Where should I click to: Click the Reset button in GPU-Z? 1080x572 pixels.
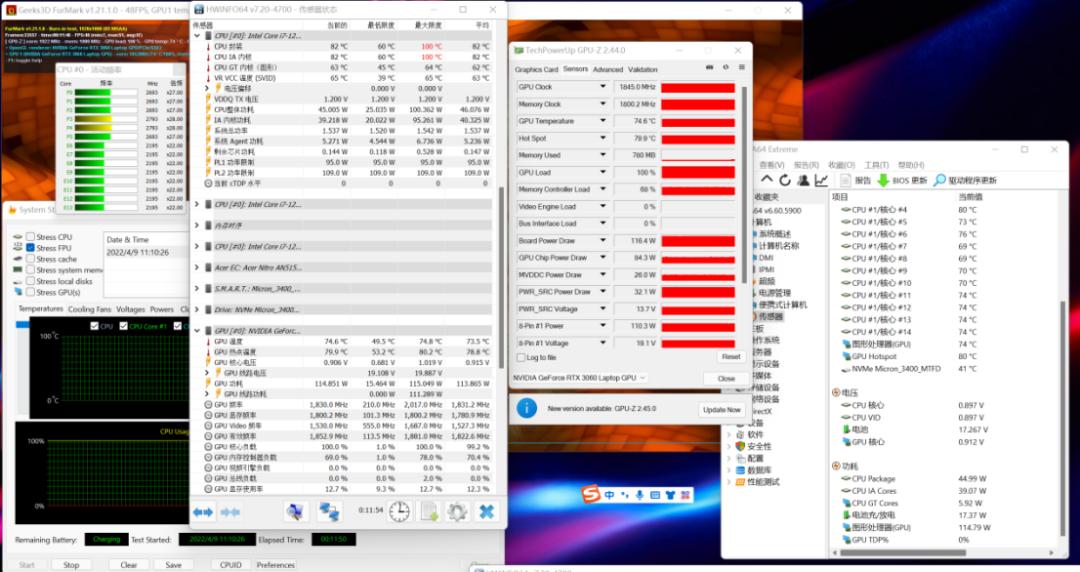(x=731, y=357)
